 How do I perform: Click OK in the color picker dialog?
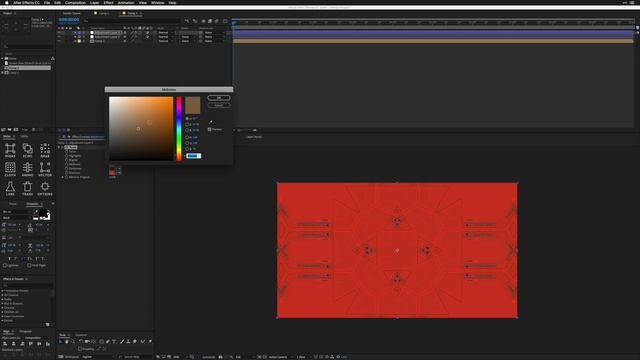click(219, 98)
